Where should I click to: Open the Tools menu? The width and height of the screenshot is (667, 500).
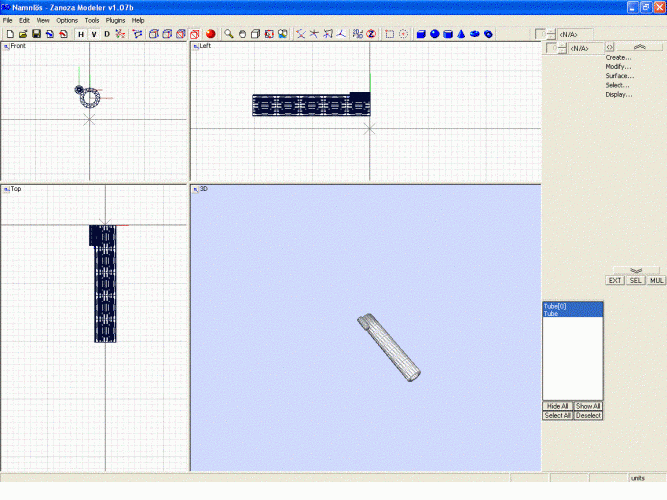coord(92,20)
